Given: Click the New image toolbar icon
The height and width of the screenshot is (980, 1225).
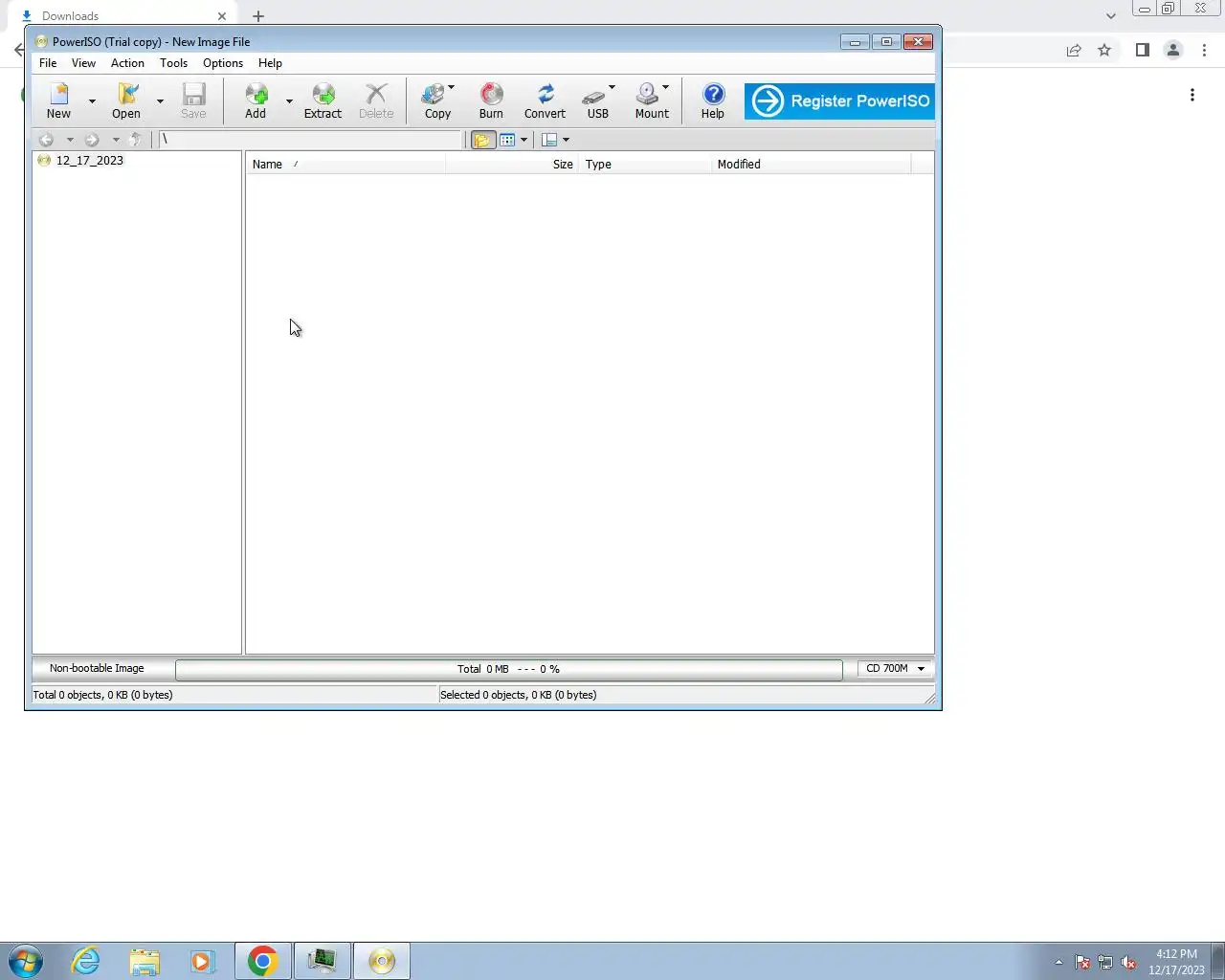Looking at the screenshot, I should pos(59,100).
